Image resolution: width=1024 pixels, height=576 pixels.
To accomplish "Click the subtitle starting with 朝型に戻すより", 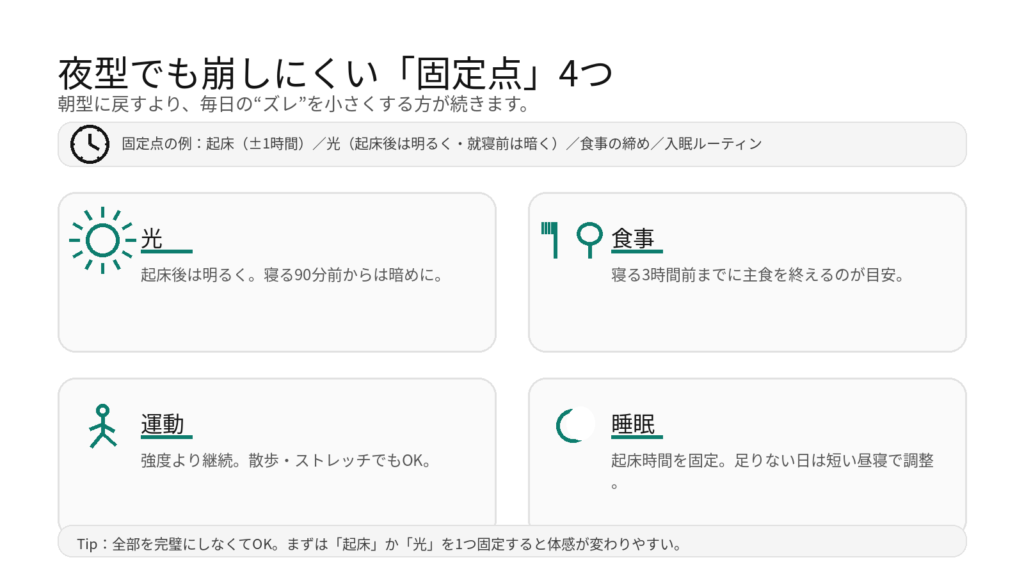I will click(293, 104).
